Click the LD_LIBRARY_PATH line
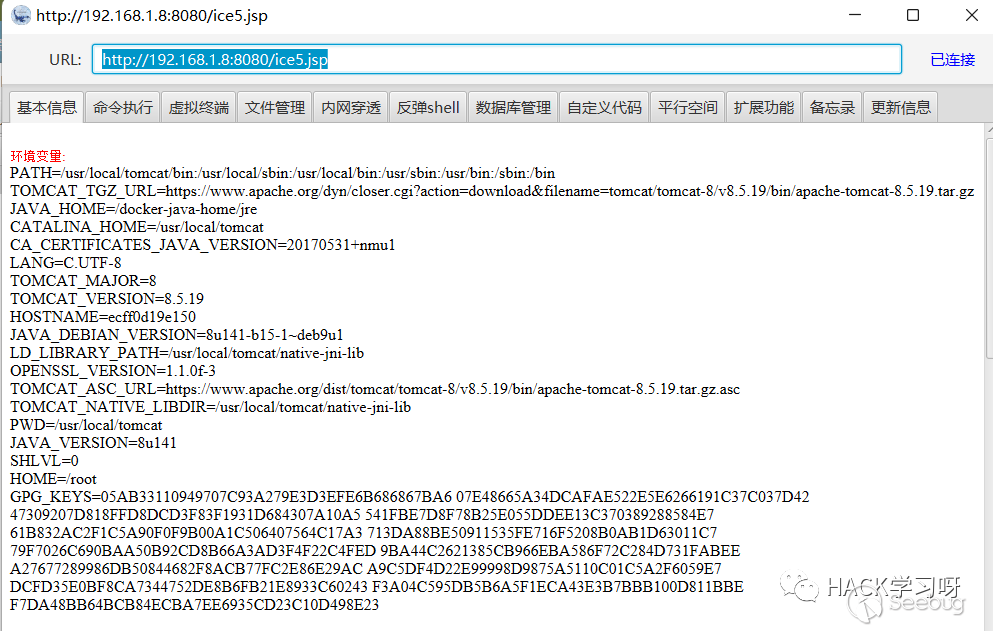Screen dimensions: 993x631 click(187, 353)
